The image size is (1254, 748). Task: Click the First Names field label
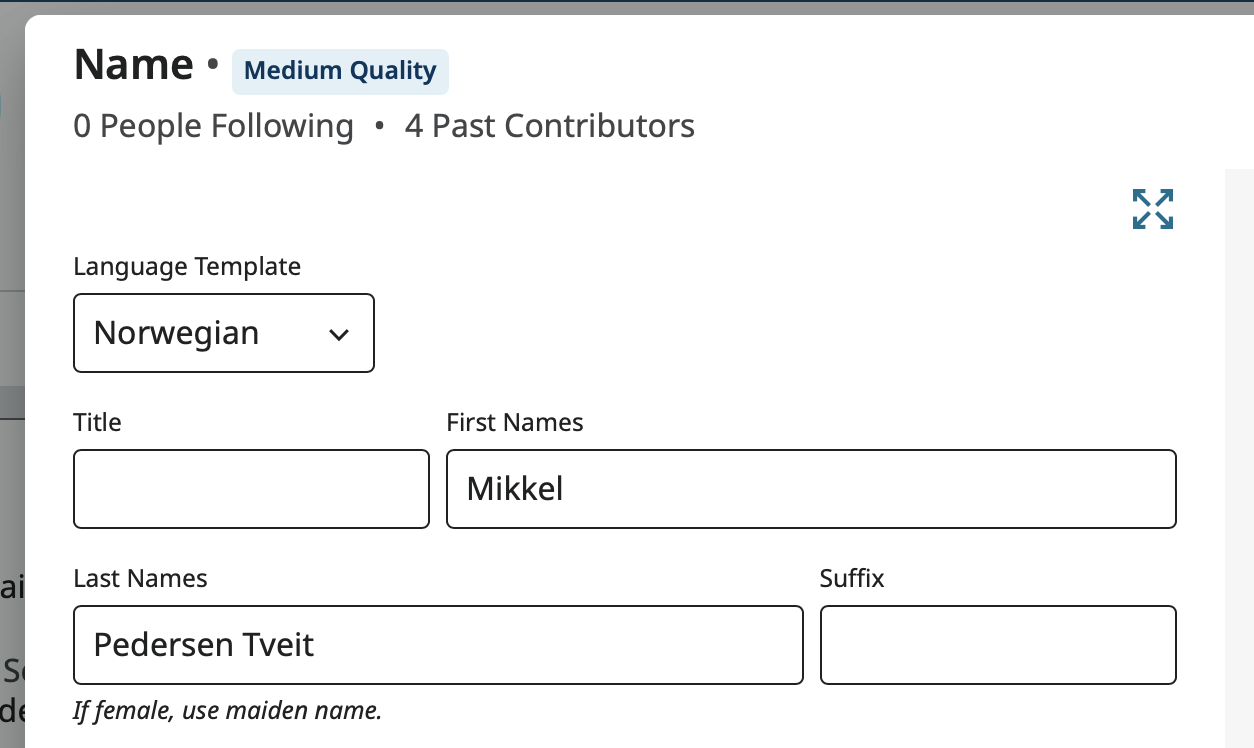click(514, 422)
